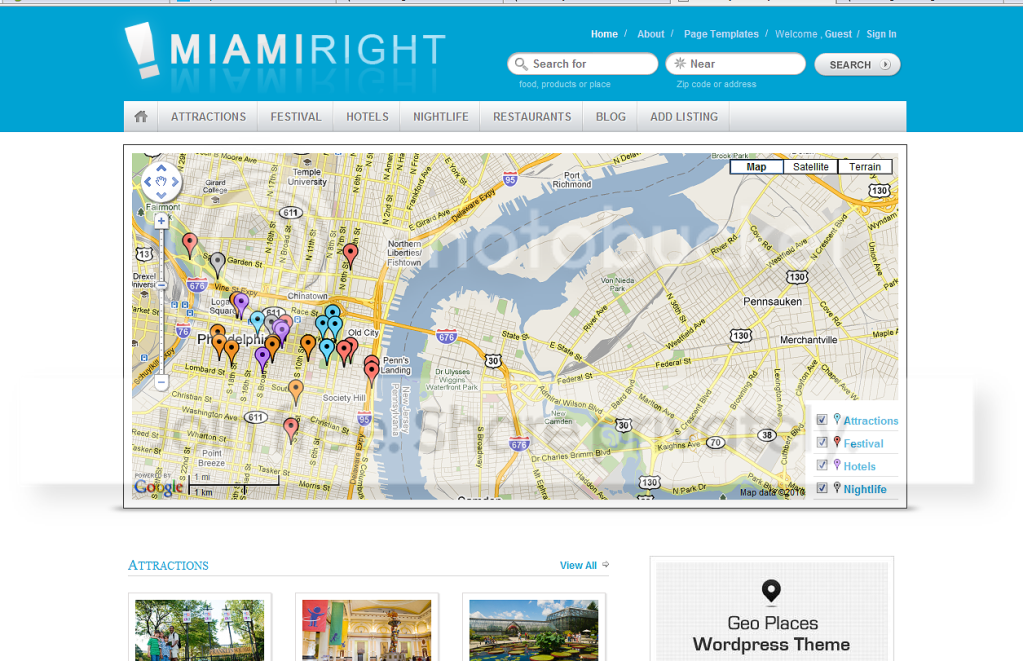Click the Hotels legend label
This screenshot has height=661, width=1023.
[859, 467]
